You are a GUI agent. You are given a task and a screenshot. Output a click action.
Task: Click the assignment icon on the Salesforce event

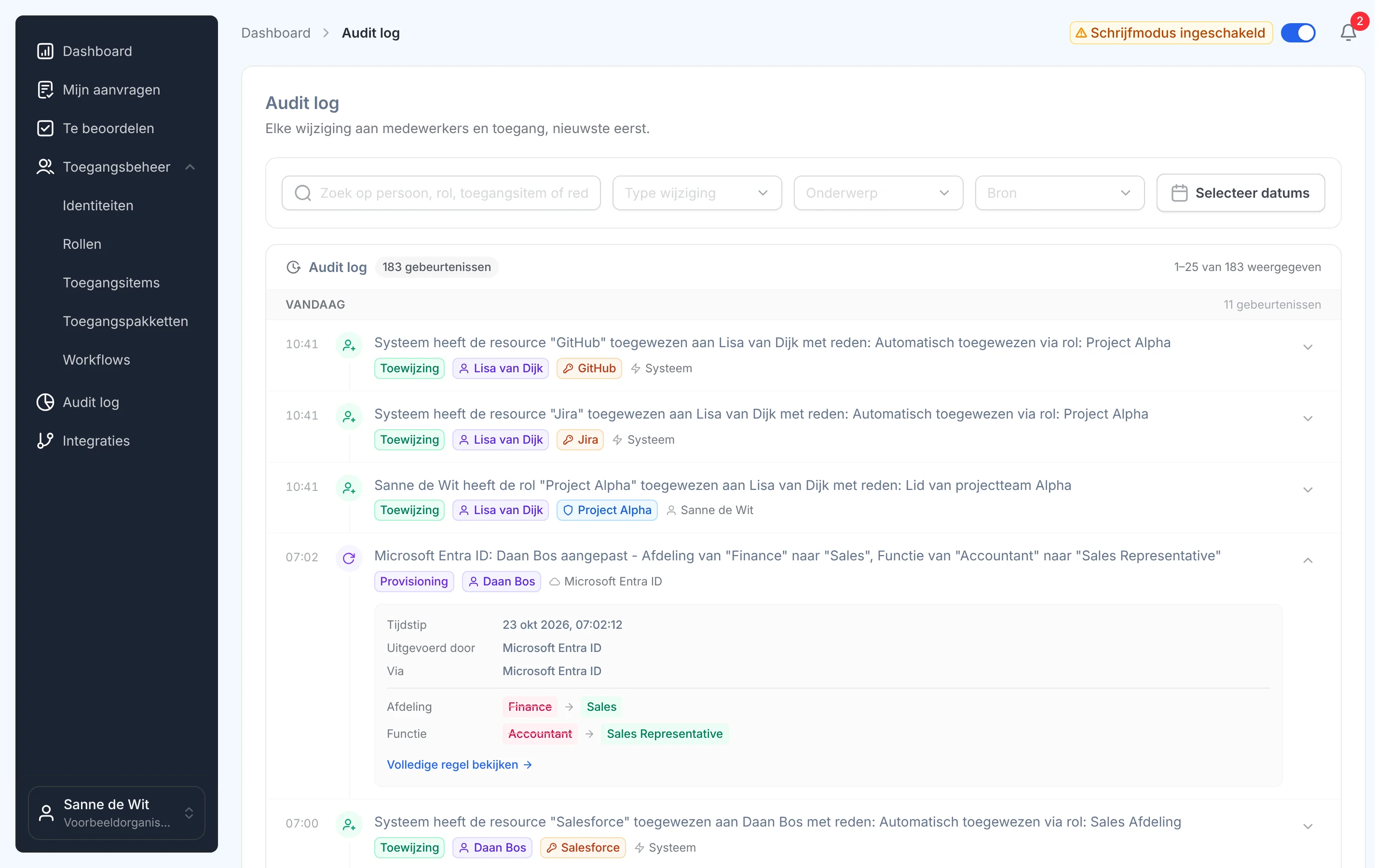click(x=349, y=825)
